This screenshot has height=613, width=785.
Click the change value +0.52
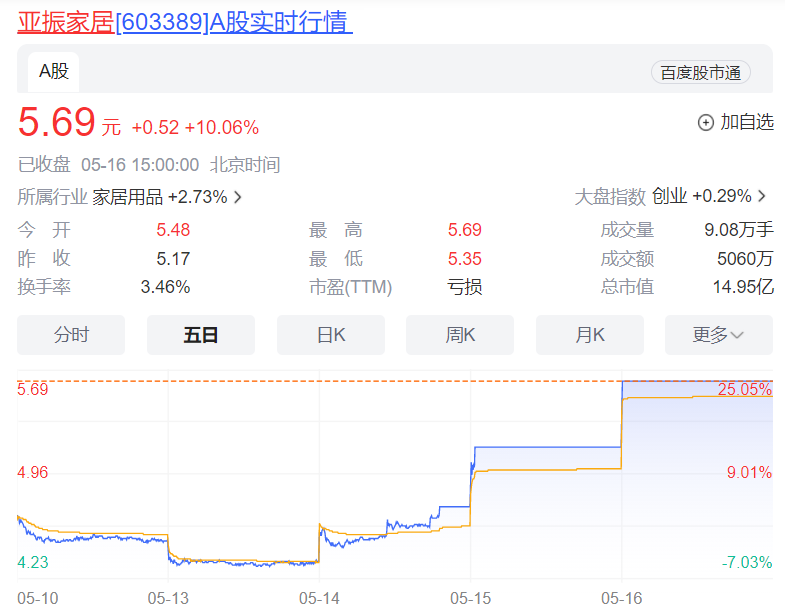coord(155,127)
